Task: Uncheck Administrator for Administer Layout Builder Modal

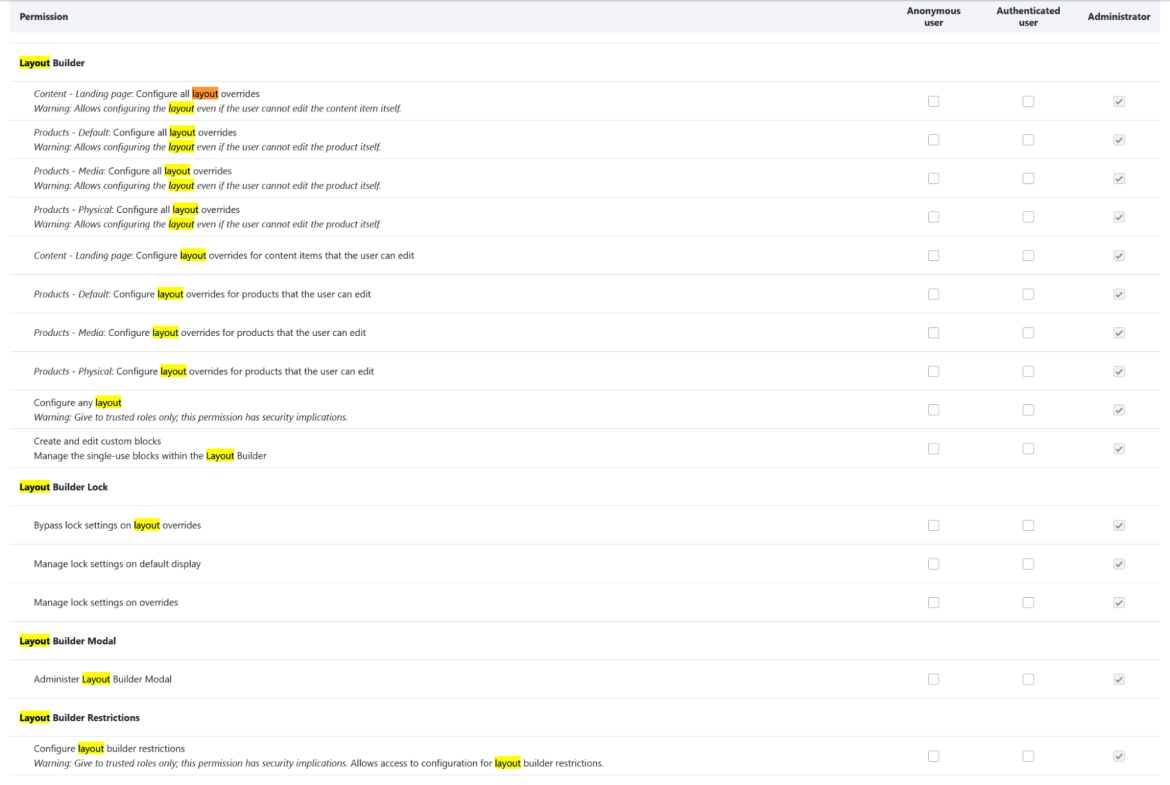Action: 1119,680
